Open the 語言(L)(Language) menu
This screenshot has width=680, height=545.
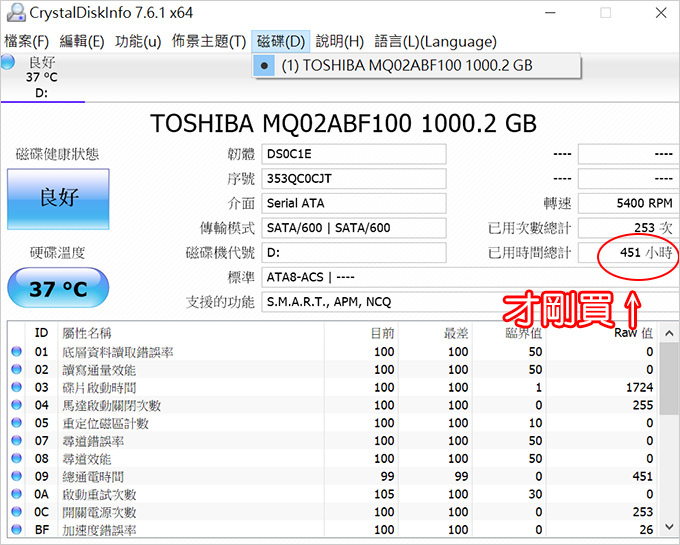435,42
